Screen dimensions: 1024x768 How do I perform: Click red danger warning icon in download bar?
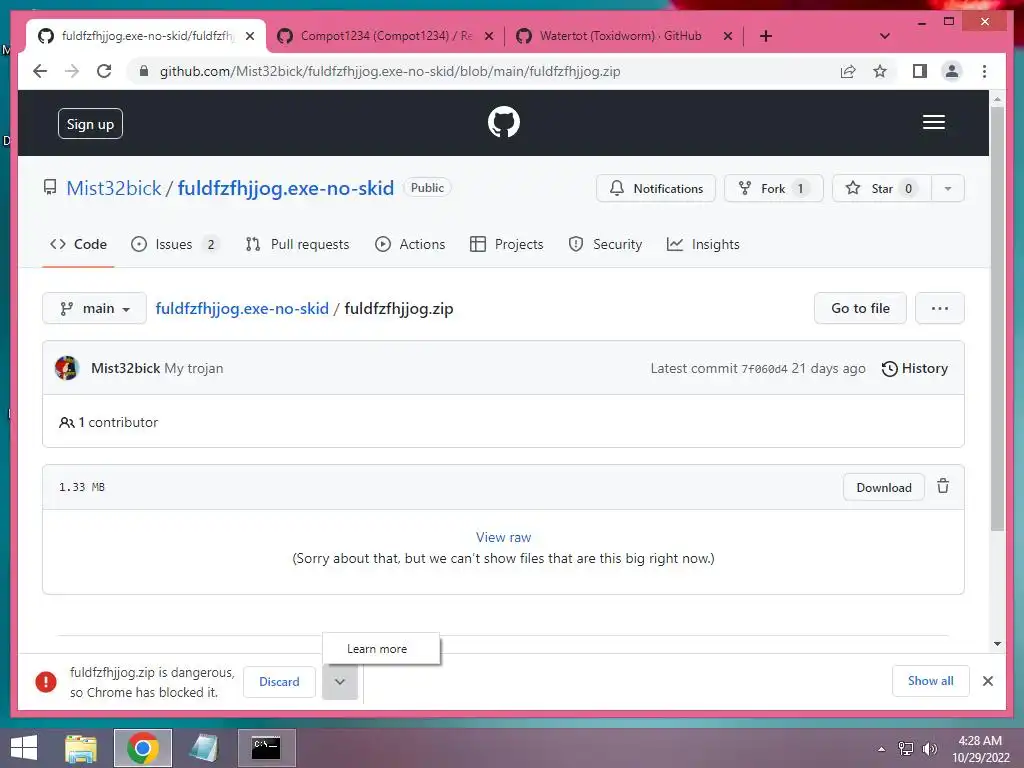(46, 682)
